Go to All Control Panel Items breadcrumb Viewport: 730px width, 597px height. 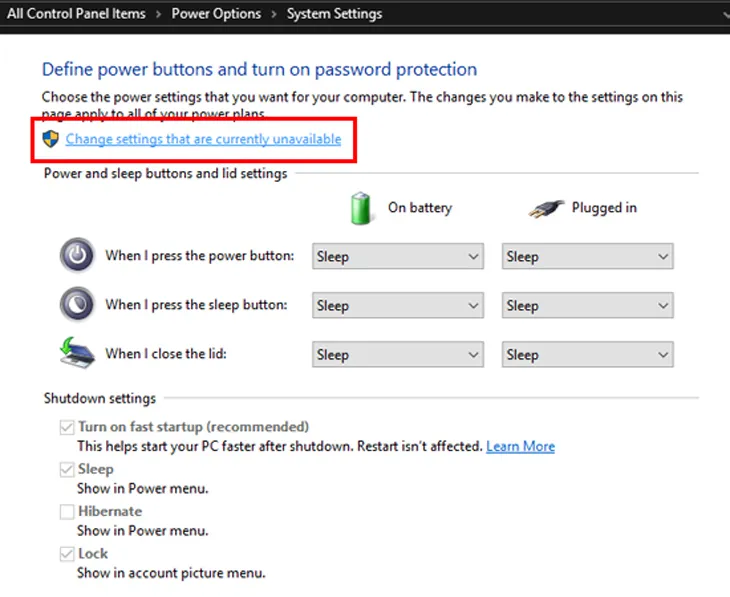click(76, 14)
